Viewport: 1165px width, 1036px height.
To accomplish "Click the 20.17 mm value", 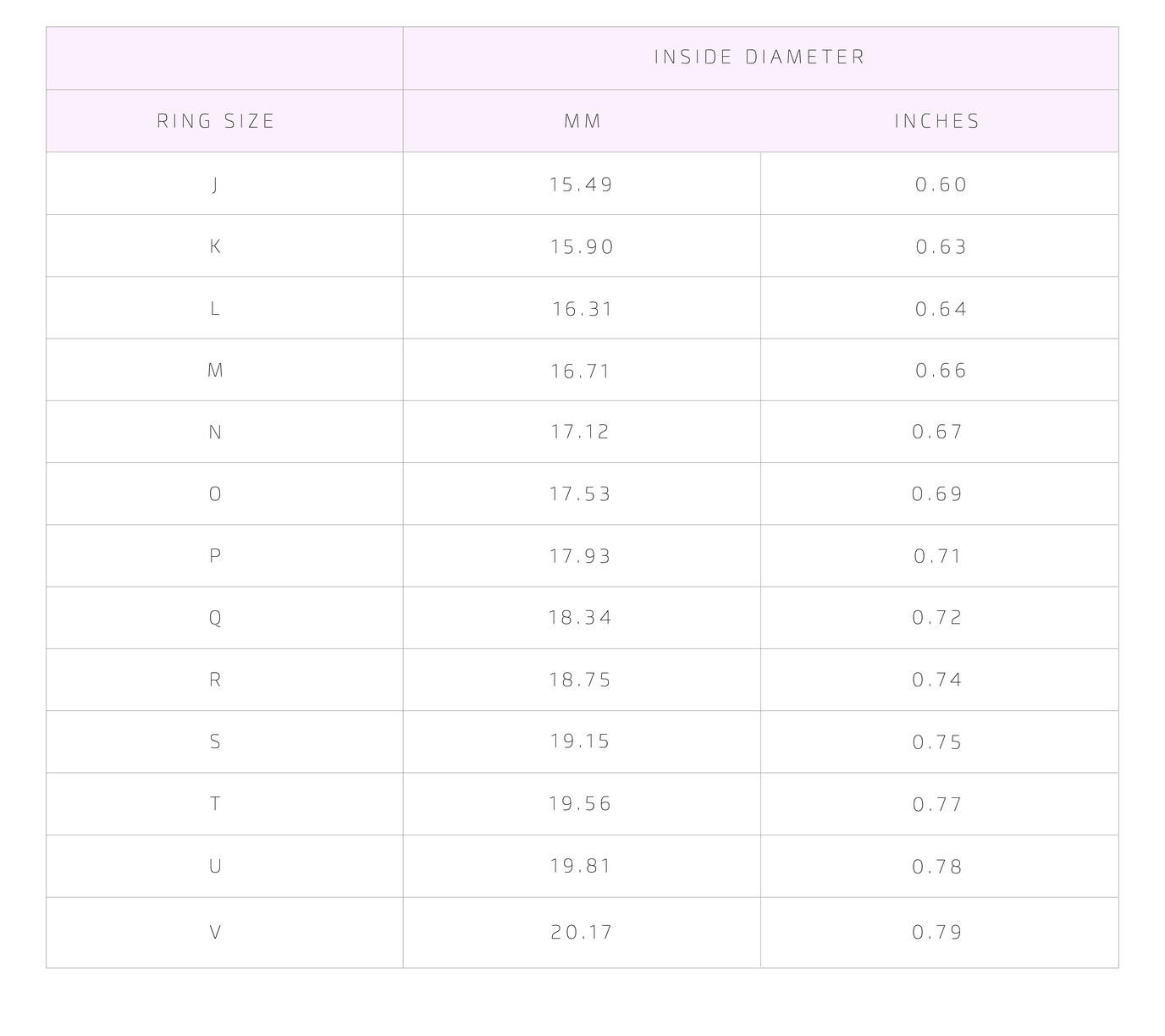I will coord(582,932).
